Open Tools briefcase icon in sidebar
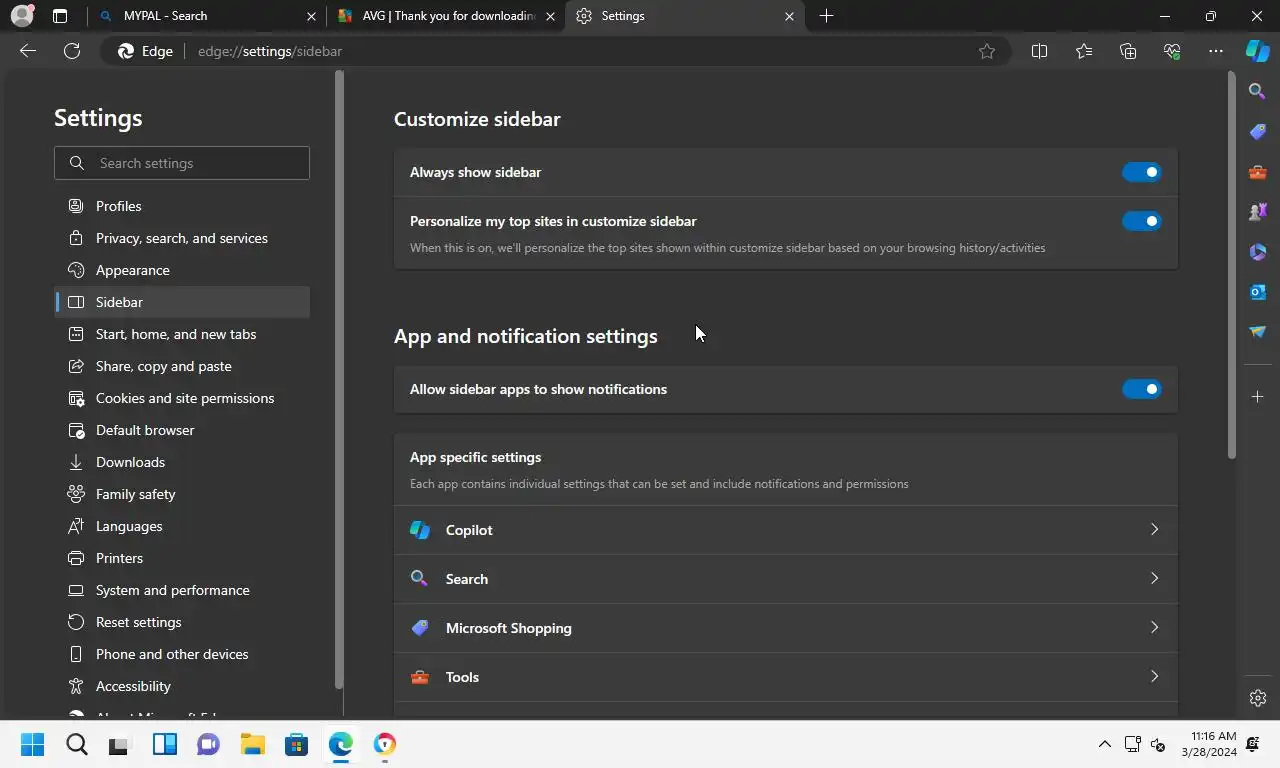 coord(1258,171)
